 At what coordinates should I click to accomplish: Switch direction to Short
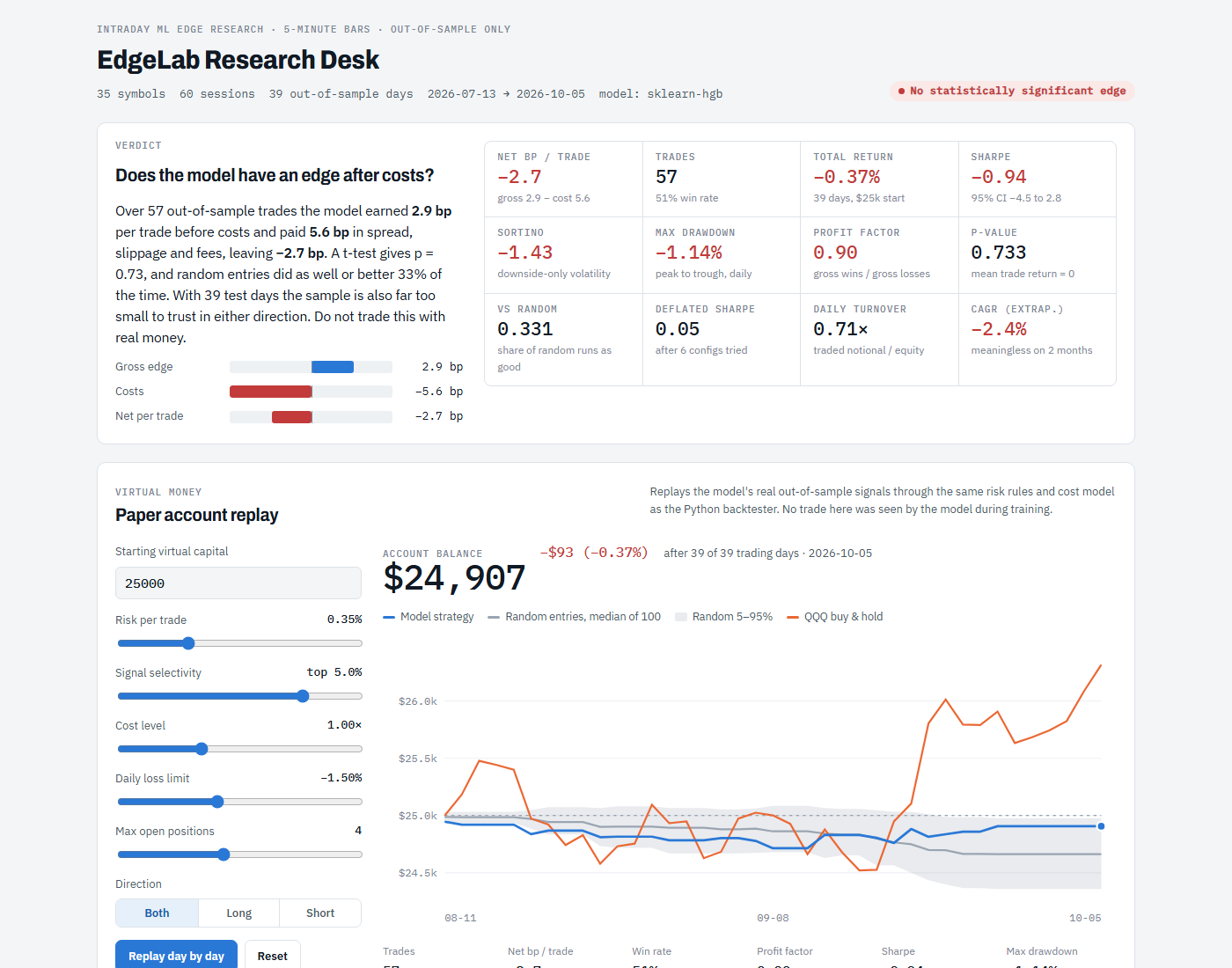[320, 913]
